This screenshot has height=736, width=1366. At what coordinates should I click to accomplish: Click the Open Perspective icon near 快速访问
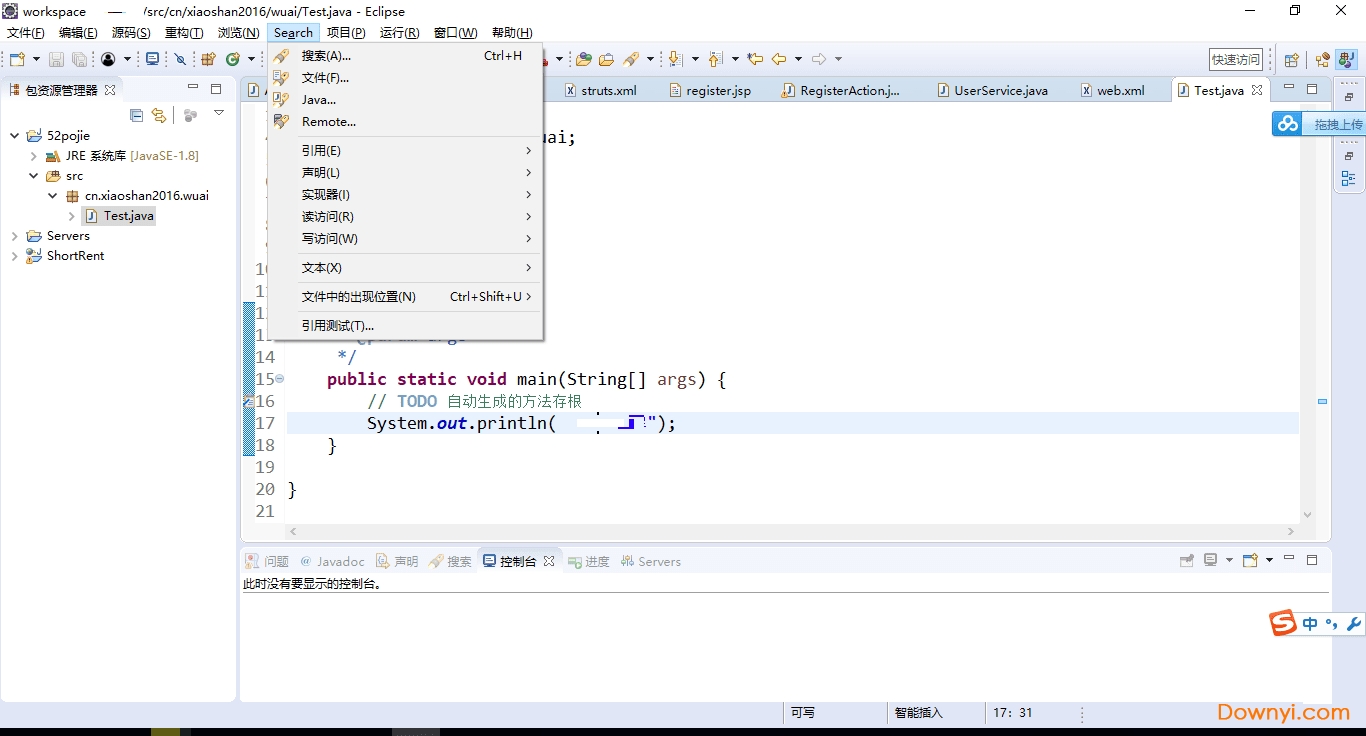[1291, 59]
